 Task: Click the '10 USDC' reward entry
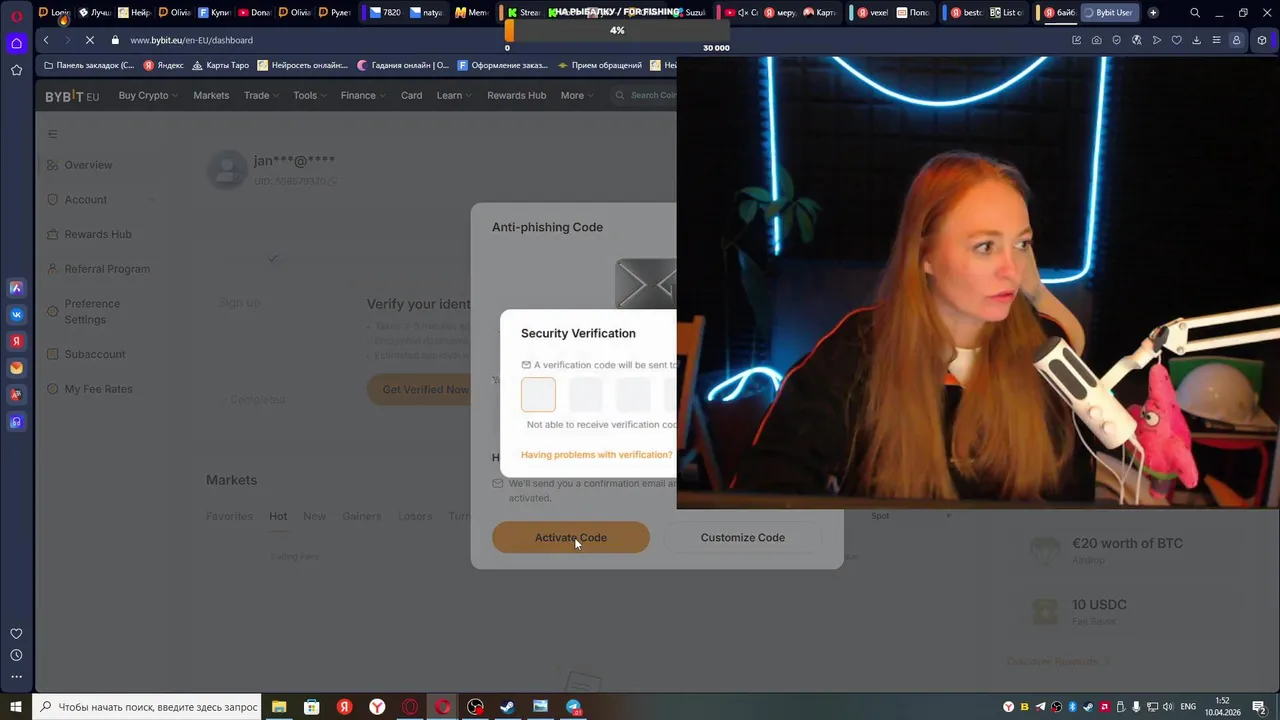[x=1099, y=605]
